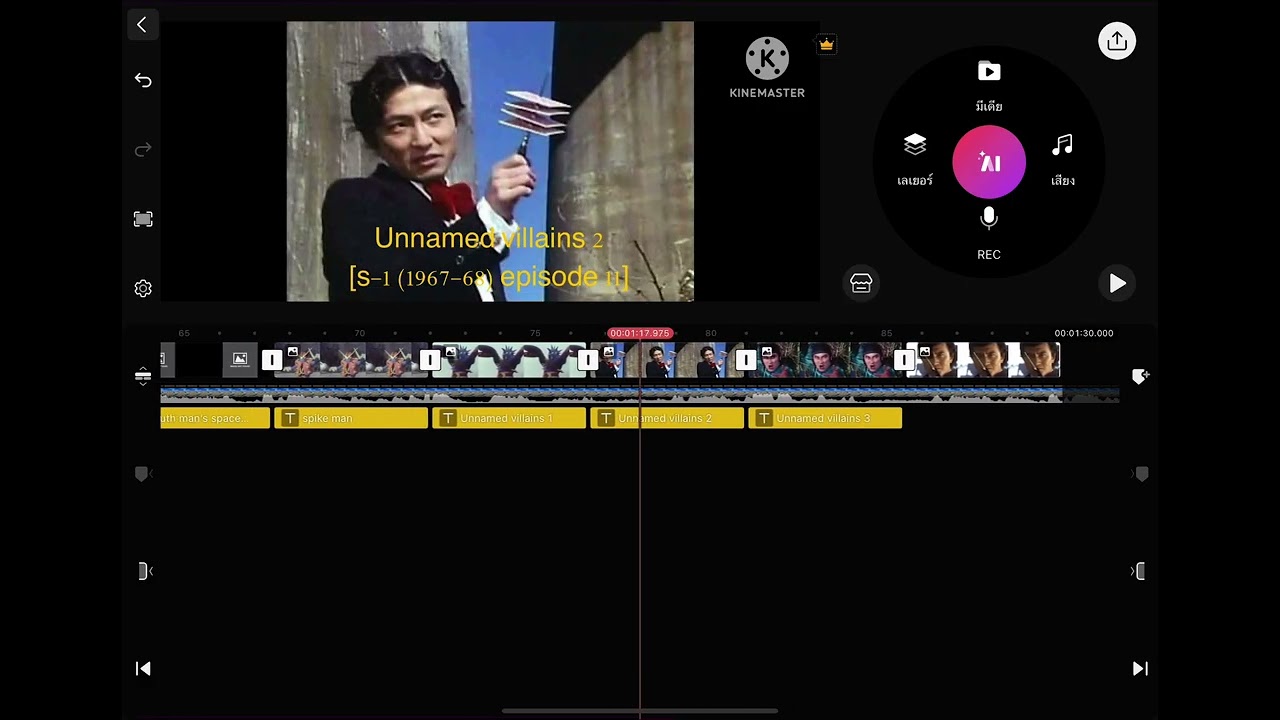Jump to the project end
Screen dimensions: 1280x720
coord(1140,668)
